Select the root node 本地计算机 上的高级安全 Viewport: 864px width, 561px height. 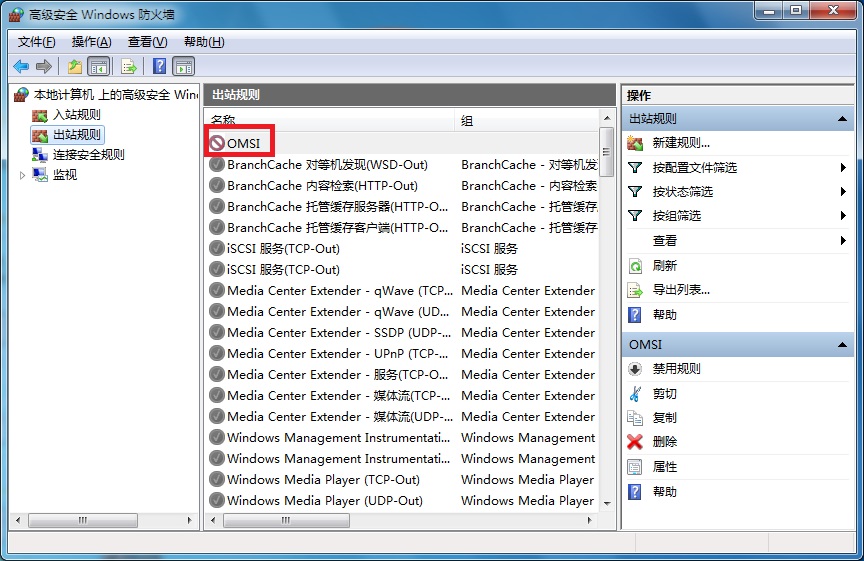pyautogui.click(x=116, y=95)
